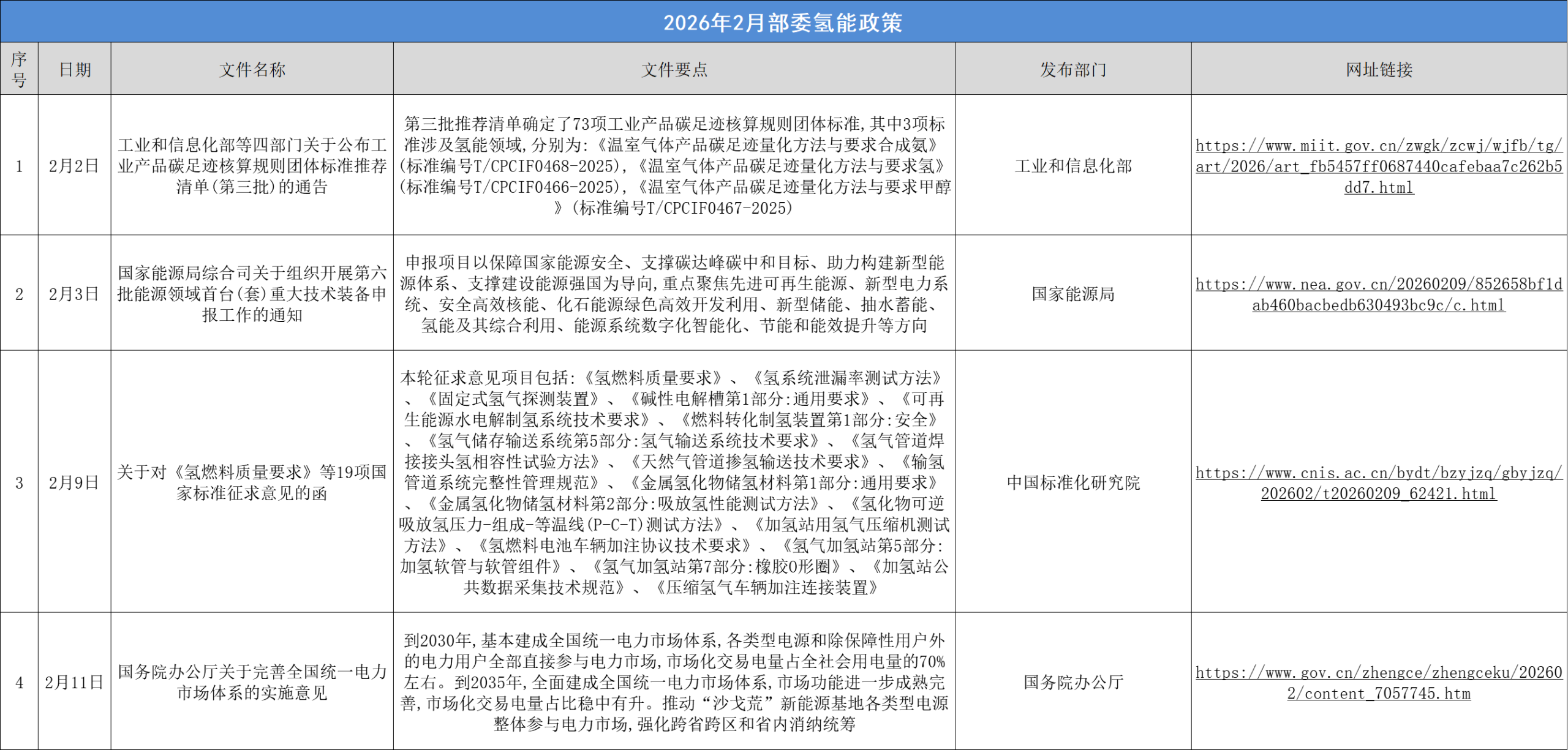
Task: Open the cnis.ac.cn link in row 3
Action: [1378, 483]
